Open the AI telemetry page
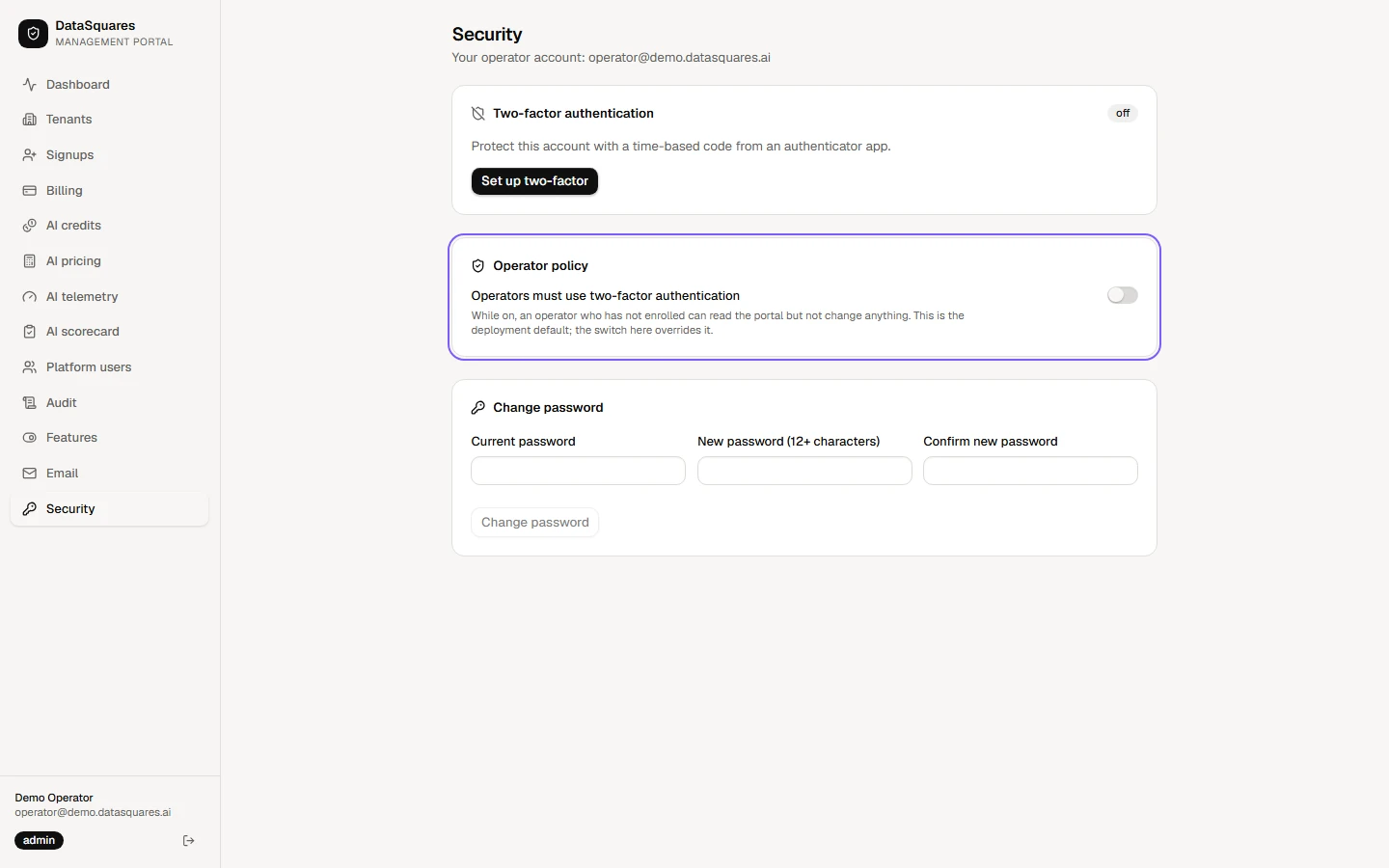 [109, 297]
